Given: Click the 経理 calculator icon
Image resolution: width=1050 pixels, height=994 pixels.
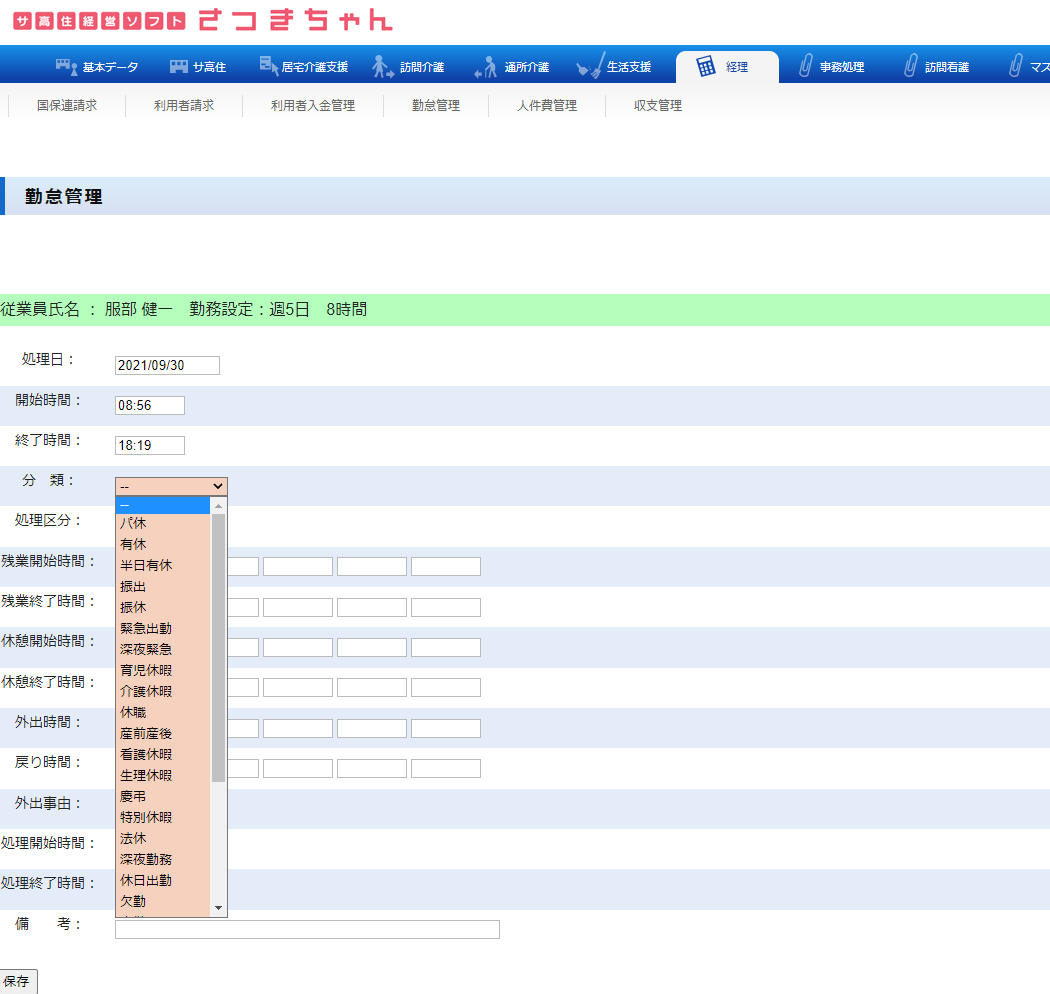Looking at the screenshot, I should [x=706, y=67].
